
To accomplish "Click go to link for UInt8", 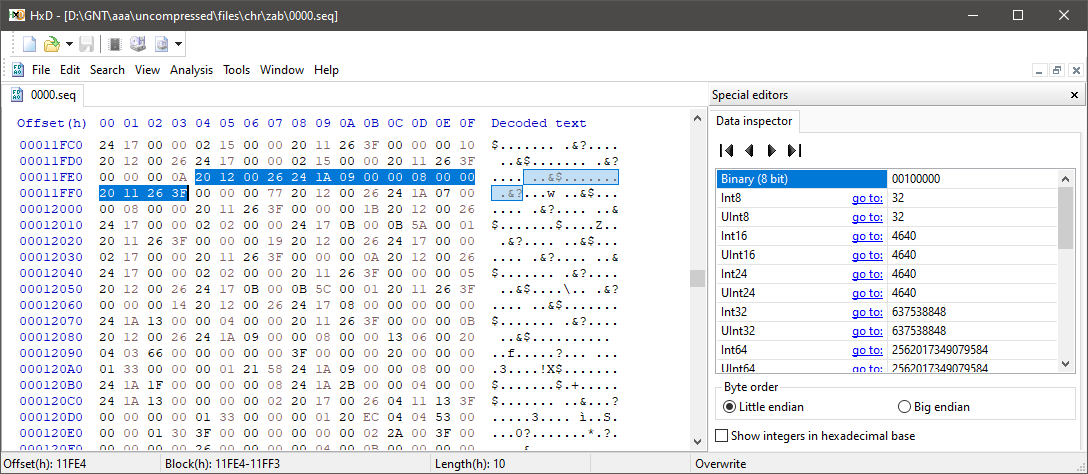I will pos(867,217).
